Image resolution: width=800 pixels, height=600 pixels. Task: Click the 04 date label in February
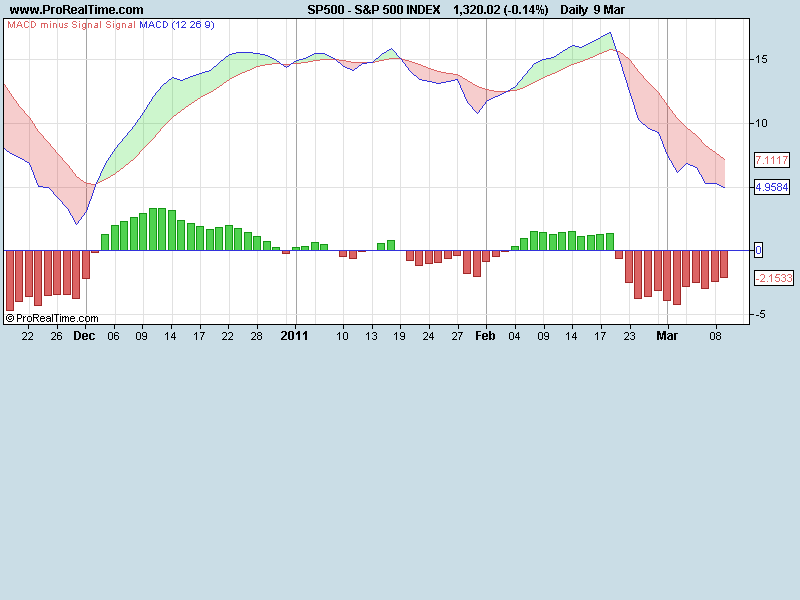514,336
